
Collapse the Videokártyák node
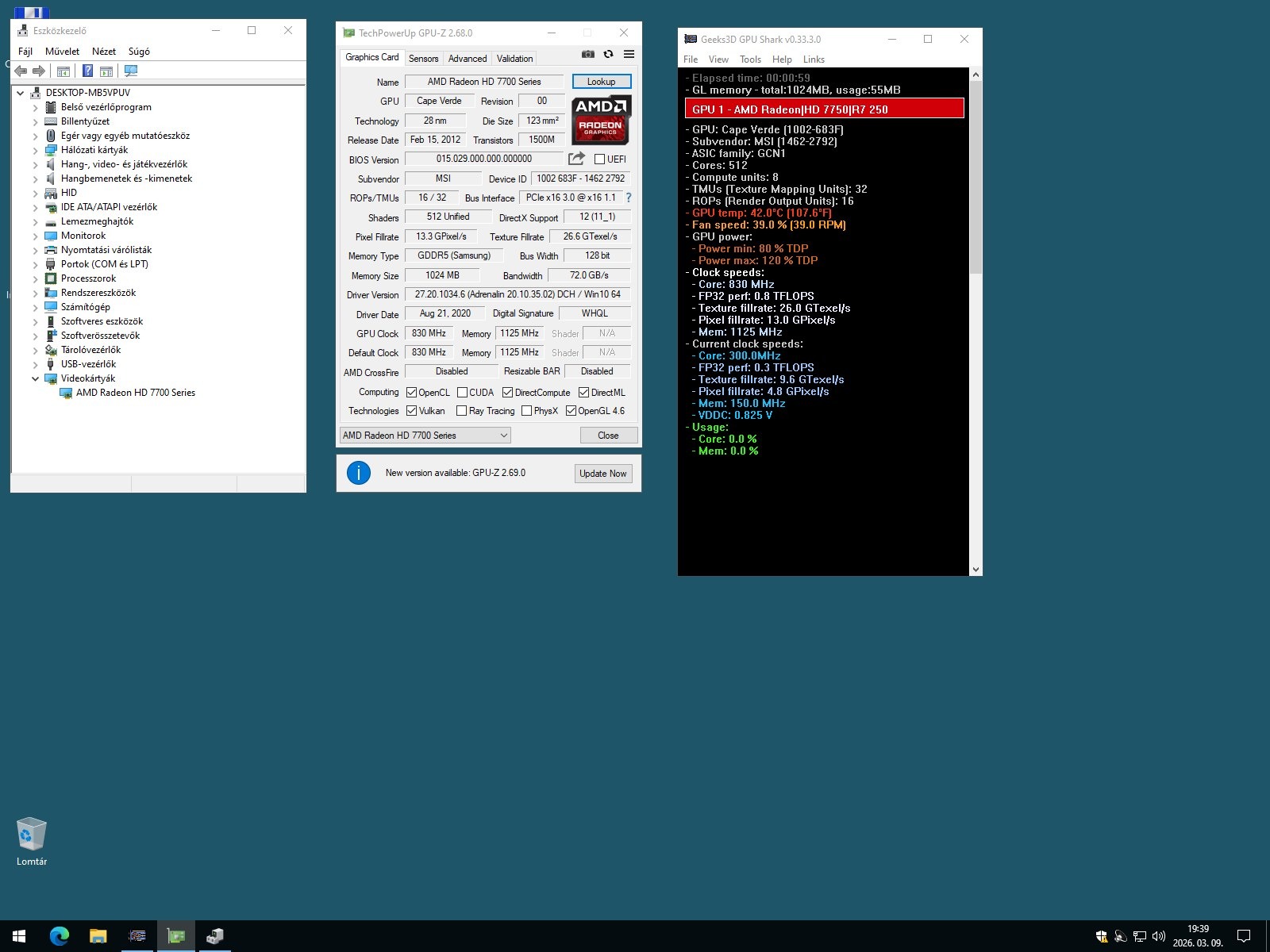(35, 379)
